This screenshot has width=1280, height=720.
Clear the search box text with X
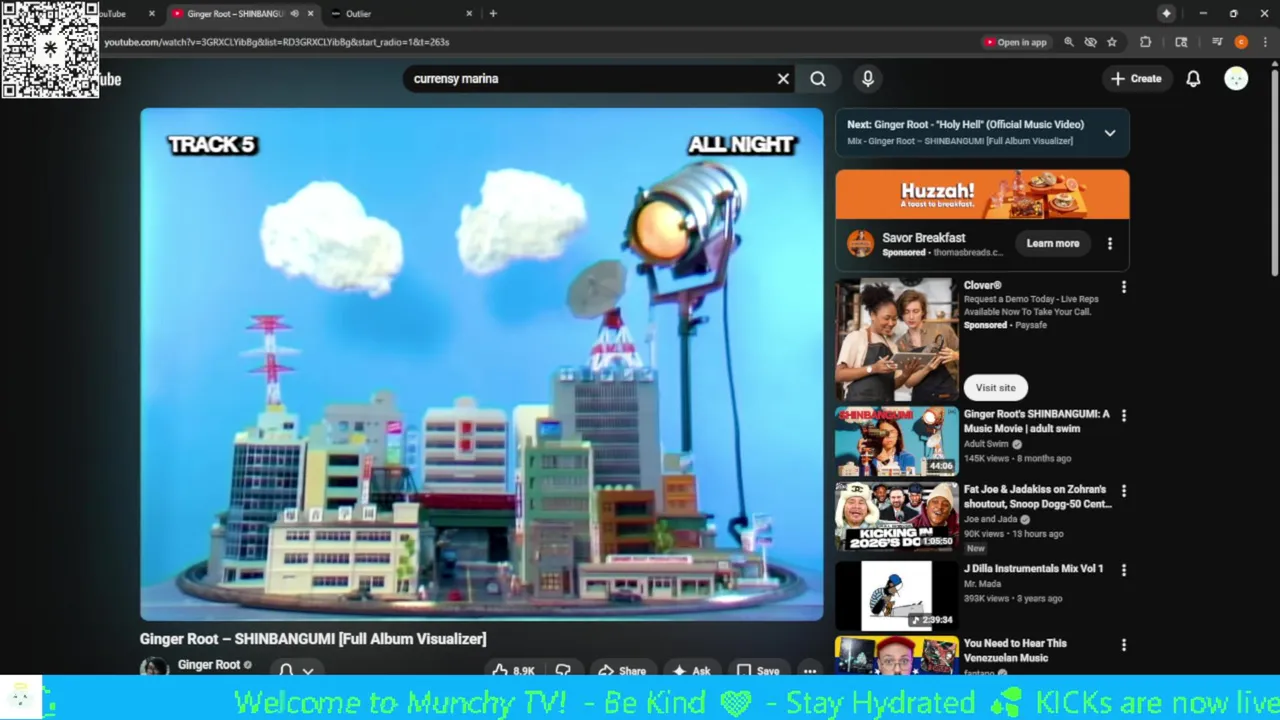point(783,79)
